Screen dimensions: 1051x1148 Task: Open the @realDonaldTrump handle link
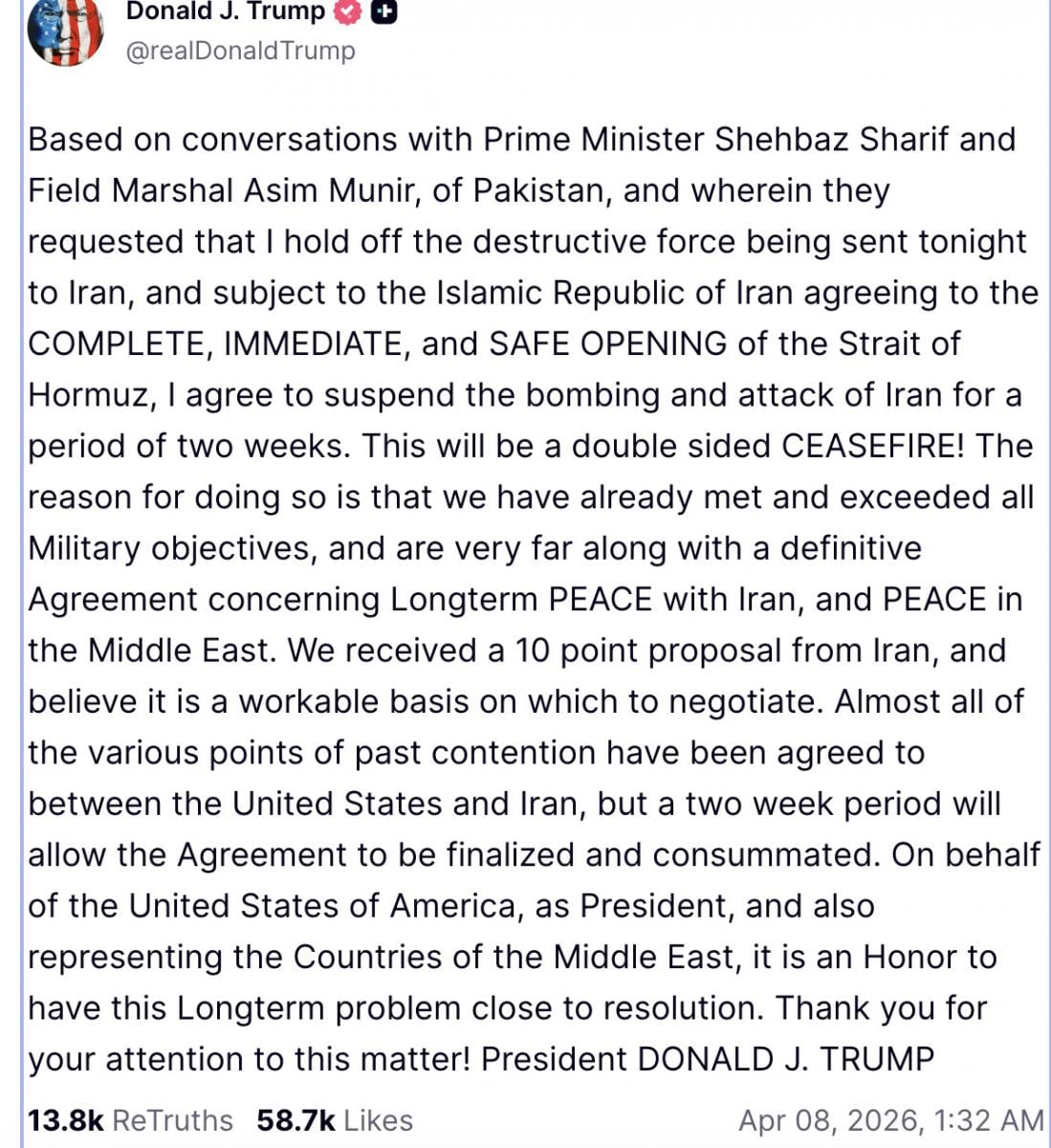click(x=240, y=51)
